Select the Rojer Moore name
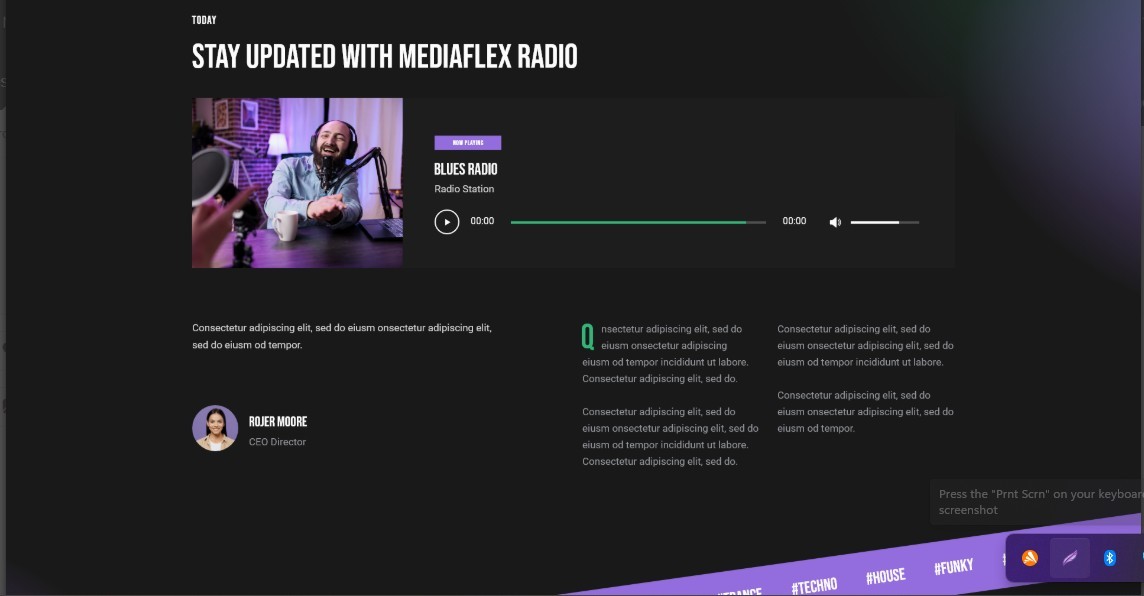This screenshot has width=1144, height=596. point(278,422)
